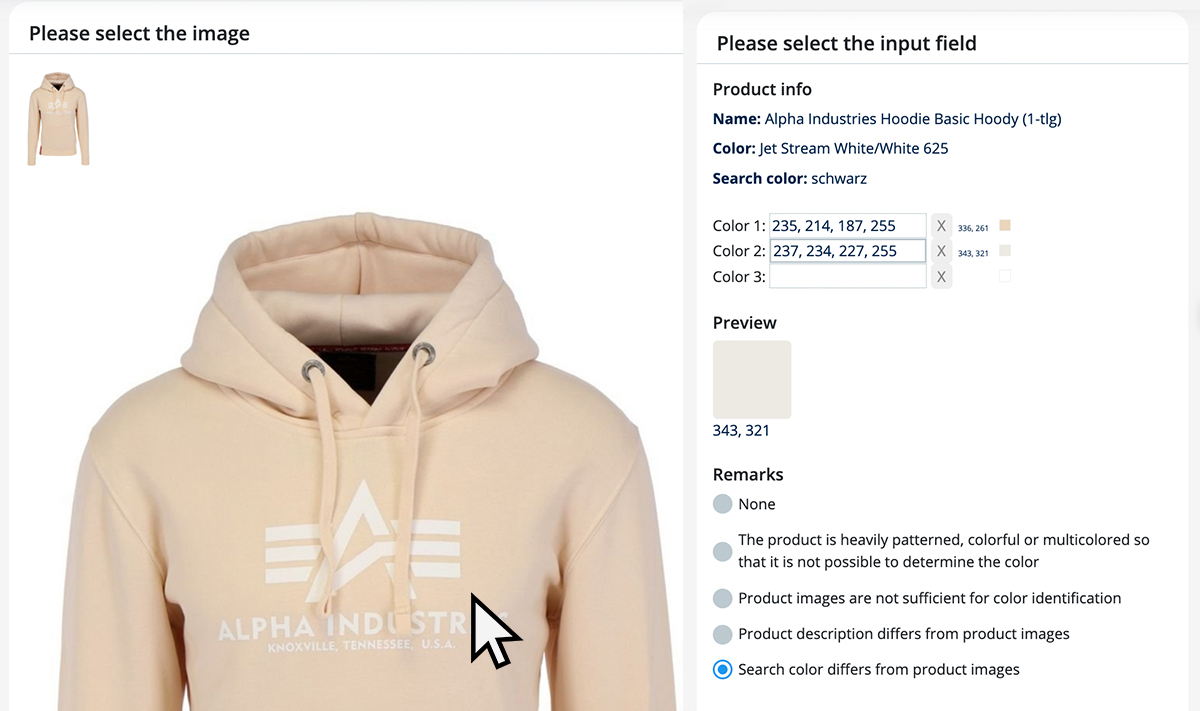Click the light grey Color 2 swatch
The image size is (1200, 711).
[1005, 251]
